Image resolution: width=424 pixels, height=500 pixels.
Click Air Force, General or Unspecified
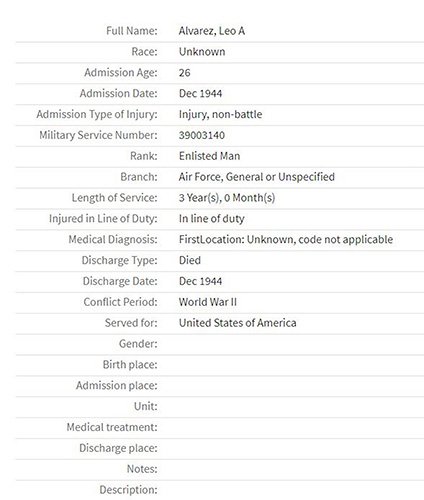(x=257, y=177)
